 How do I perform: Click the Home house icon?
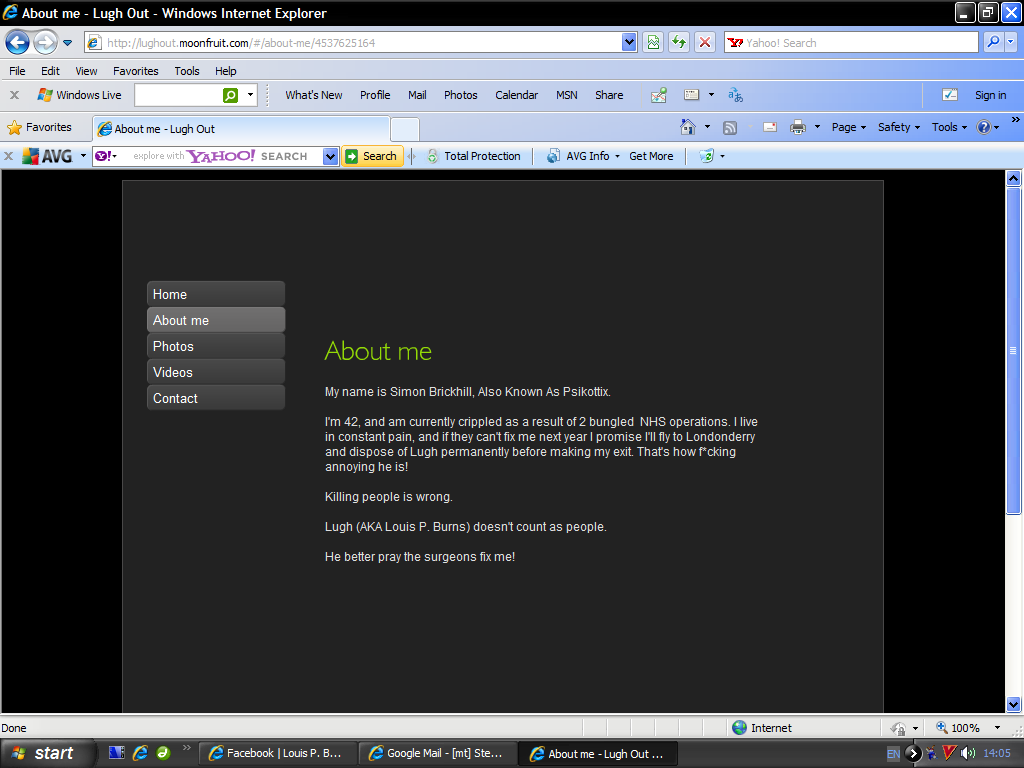(x=688, y=127)
